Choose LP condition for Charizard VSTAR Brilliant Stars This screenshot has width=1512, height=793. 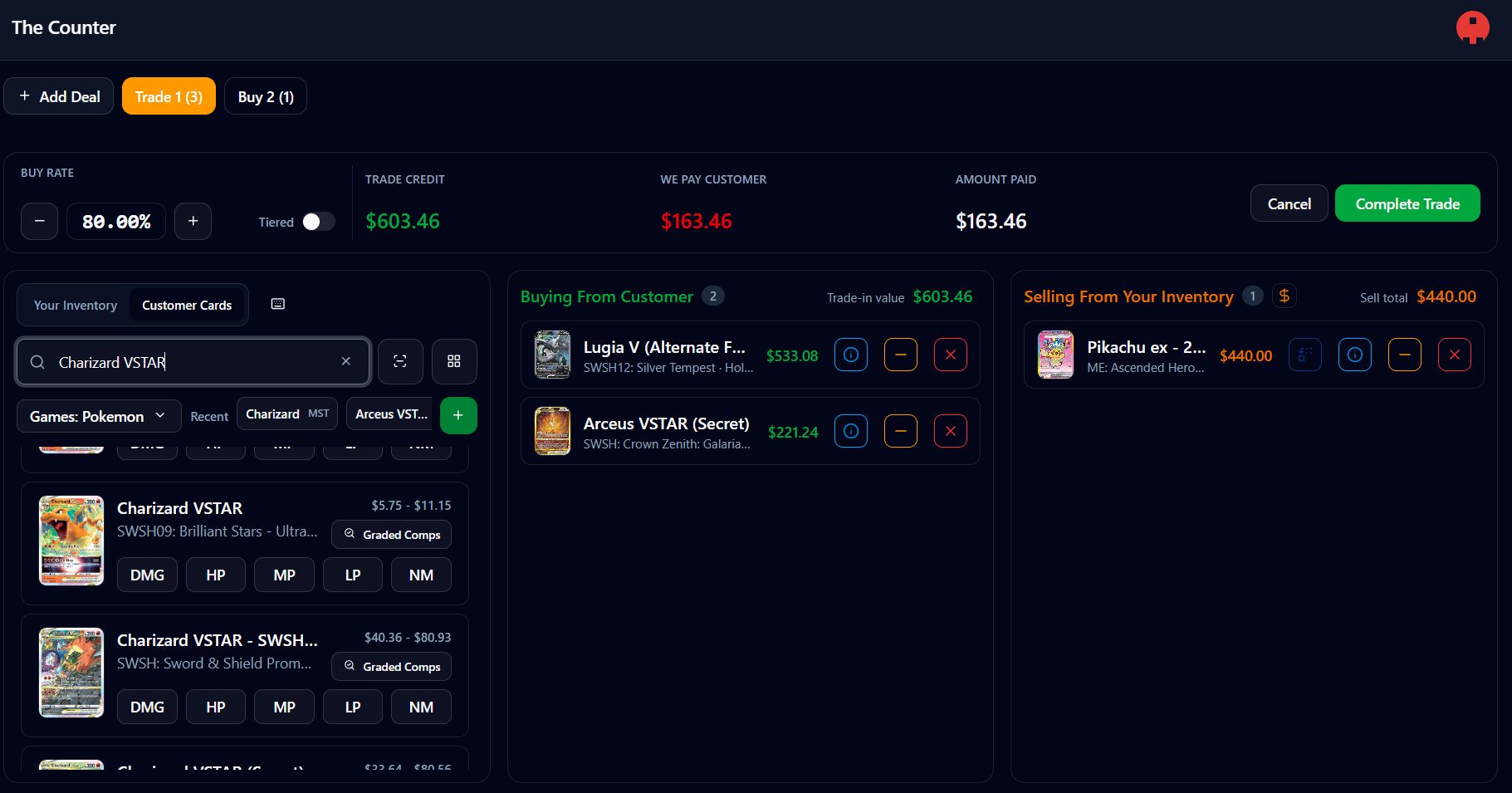pyautogui.click(x=353, y=575)
